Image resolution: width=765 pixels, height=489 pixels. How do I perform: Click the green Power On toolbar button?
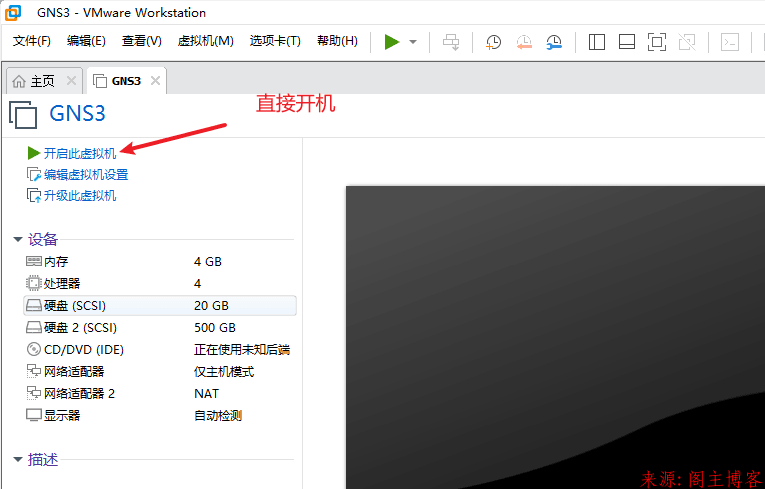(x=391, y=42)
